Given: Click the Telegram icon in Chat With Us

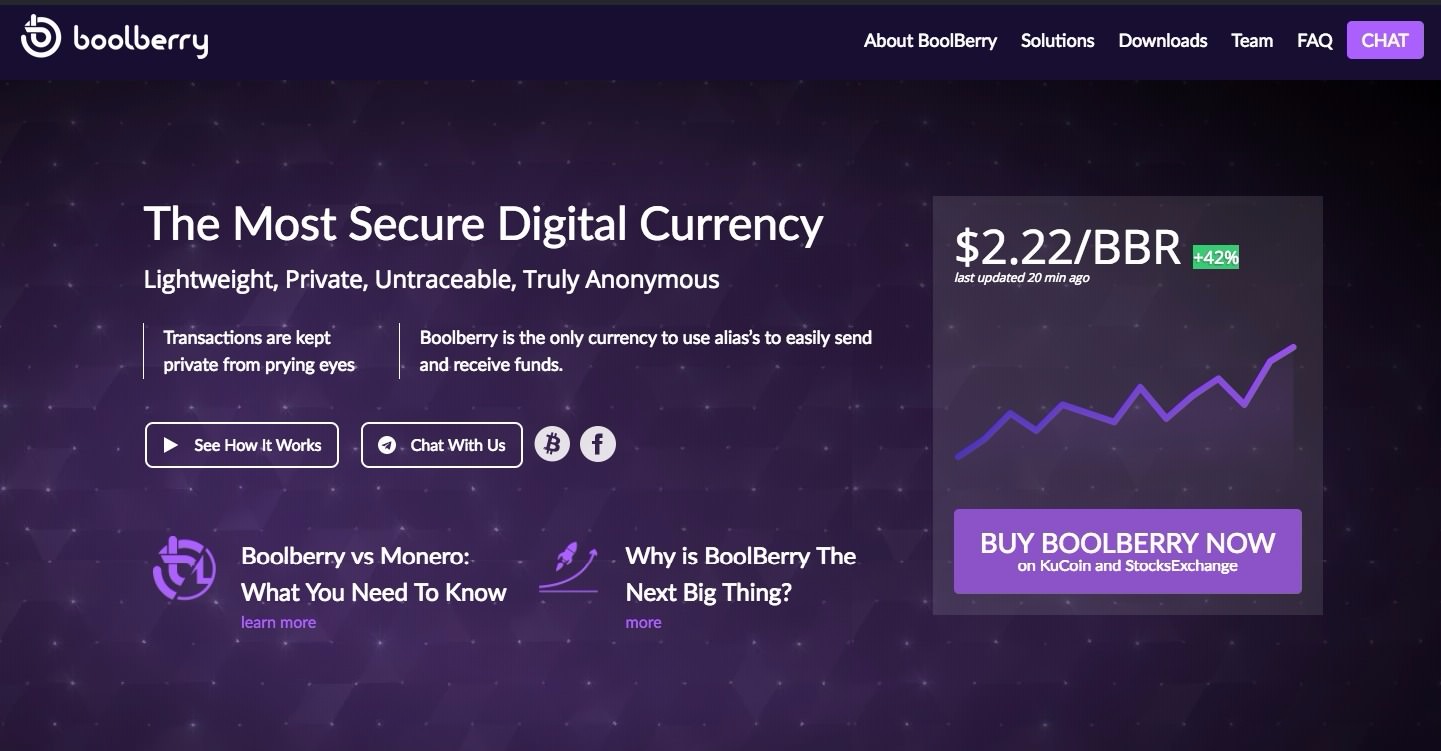Looking at the screenshot, I should coord(387,445).
